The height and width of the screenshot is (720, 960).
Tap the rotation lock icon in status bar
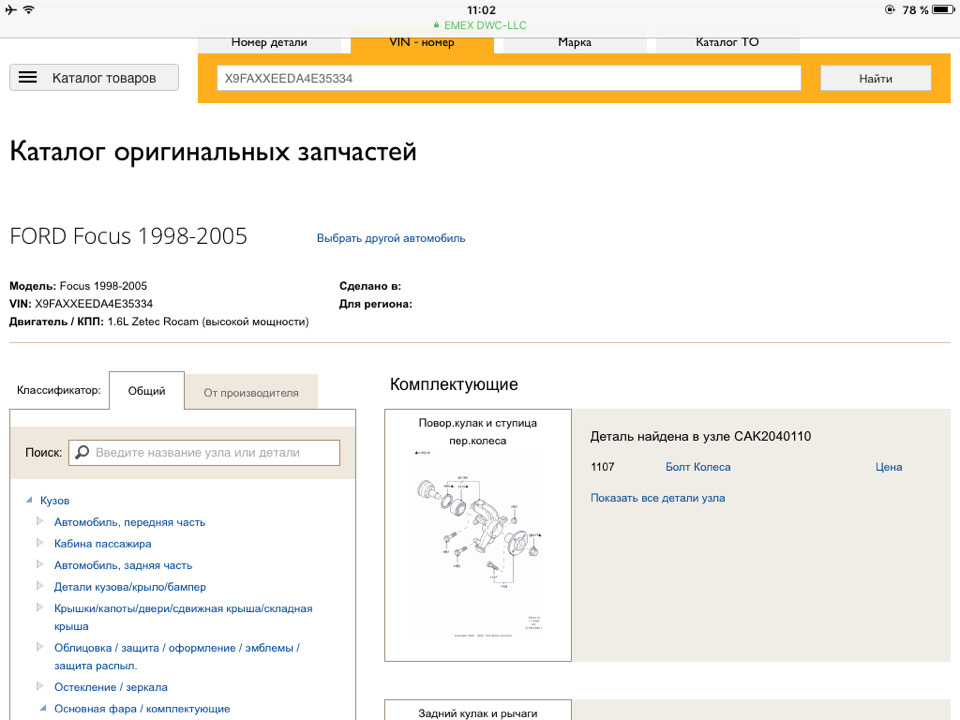pyautogui.click(x=890, y=10)
